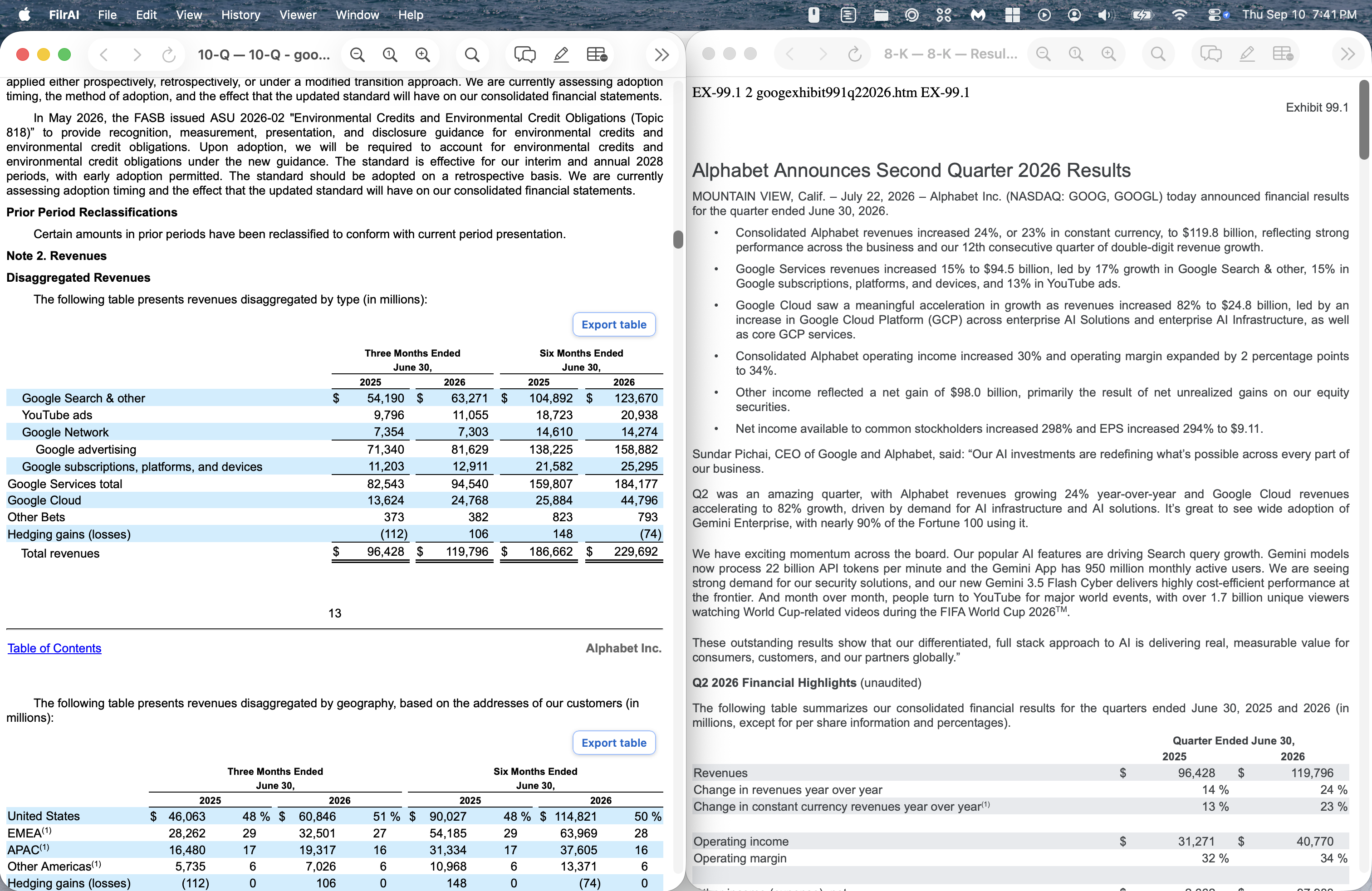Open the File menu

click(x=107, y=15)
